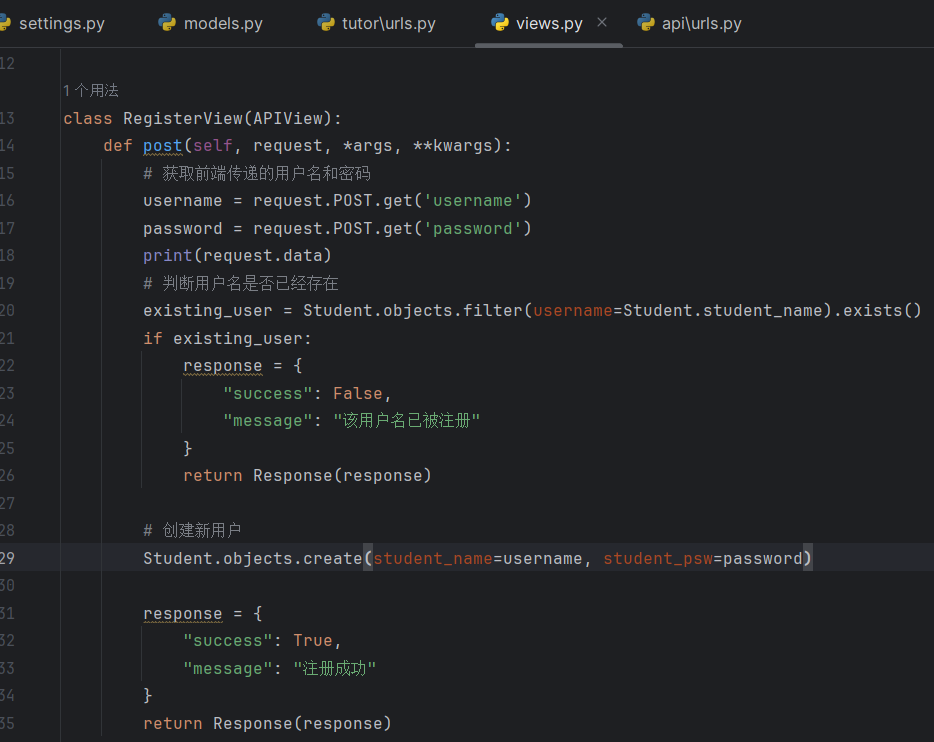Click the "该用户名已被注册" message string
The height and width of the screenshot is (742, 934).
[x=407, y=421]
